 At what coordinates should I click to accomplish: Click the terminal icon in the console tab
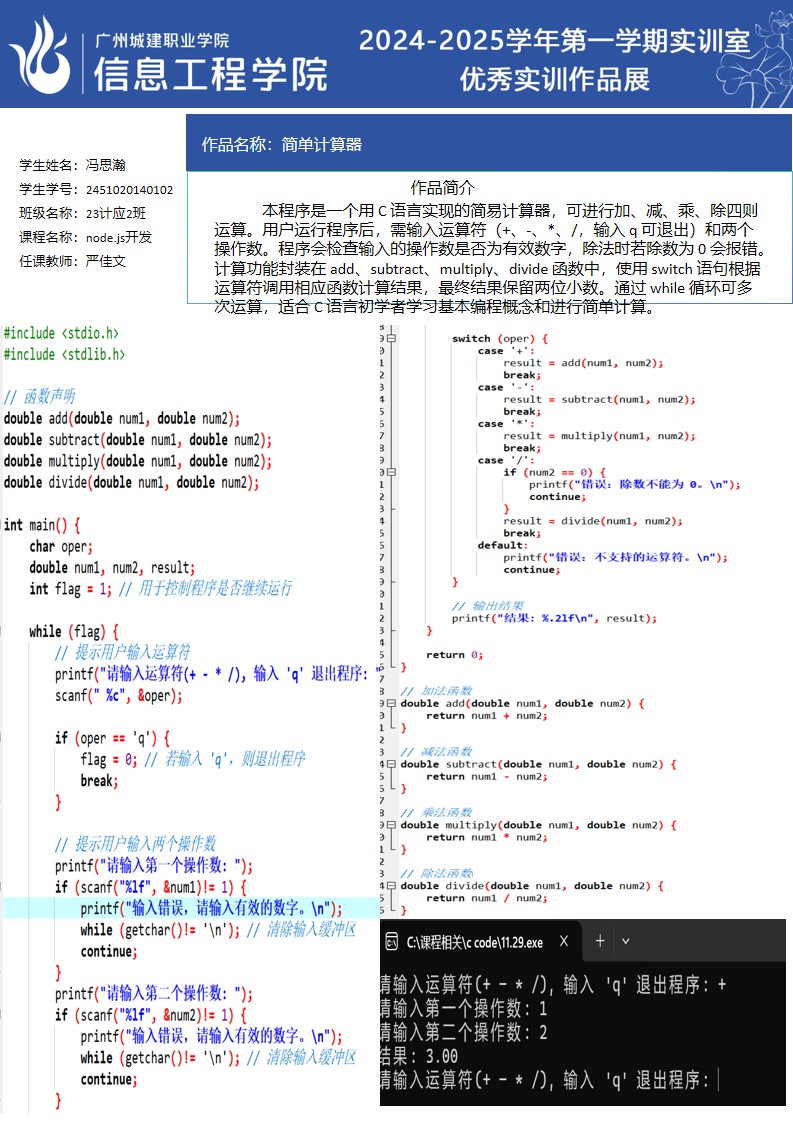(393, 942)
